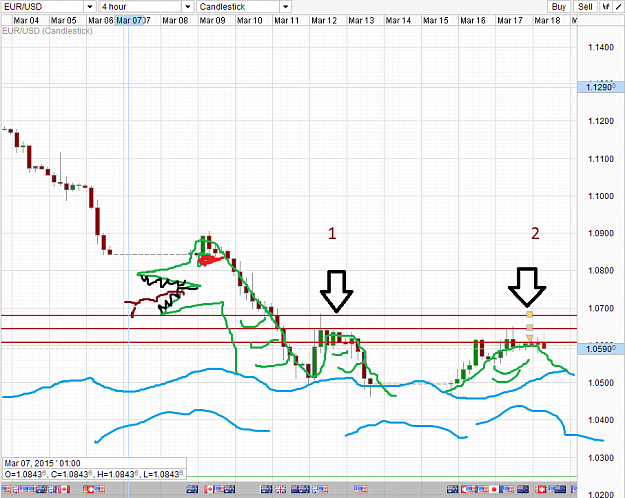Click the 1.1200 price axis label
Screen dimensions: 625x498
[x=601, y=121]
